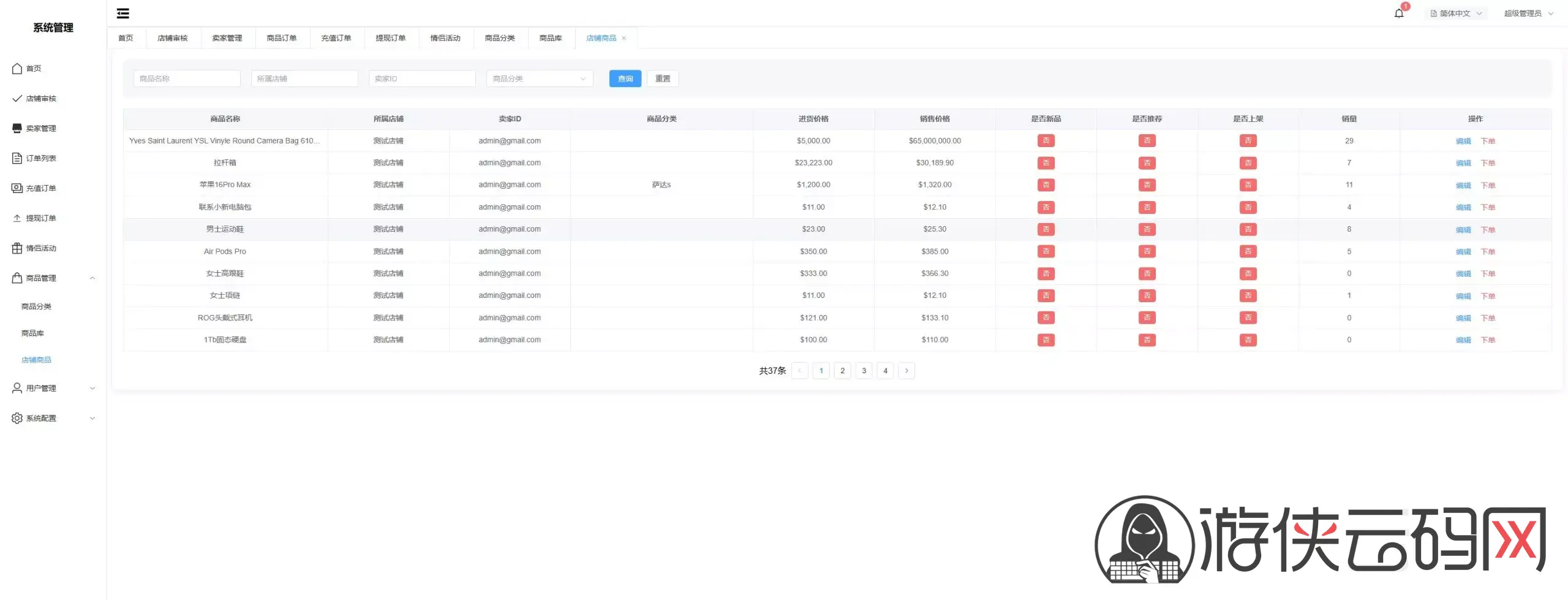Click the 首页 home icon in sidebar

[x=17, y=69]
